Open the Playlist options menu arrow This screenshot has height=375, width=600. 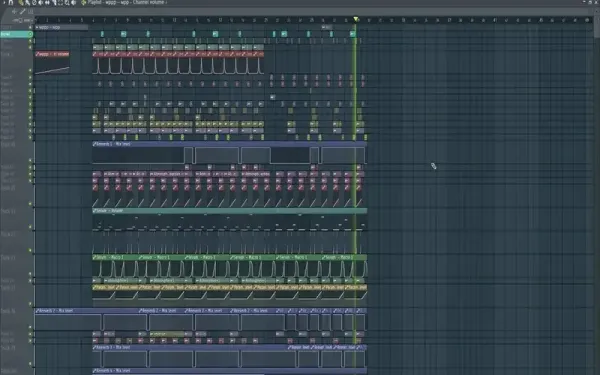tap(4, 2)
